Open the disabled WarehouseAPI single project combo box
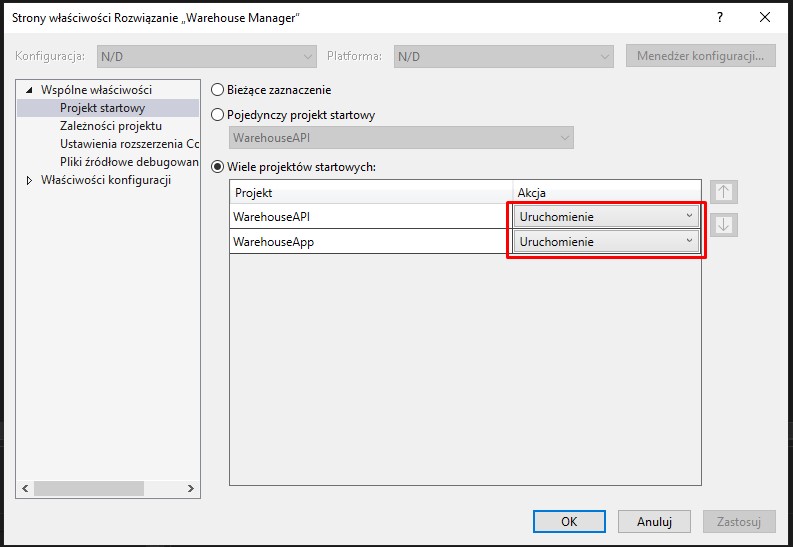The image size is (793, 547). tap(401, 138)
